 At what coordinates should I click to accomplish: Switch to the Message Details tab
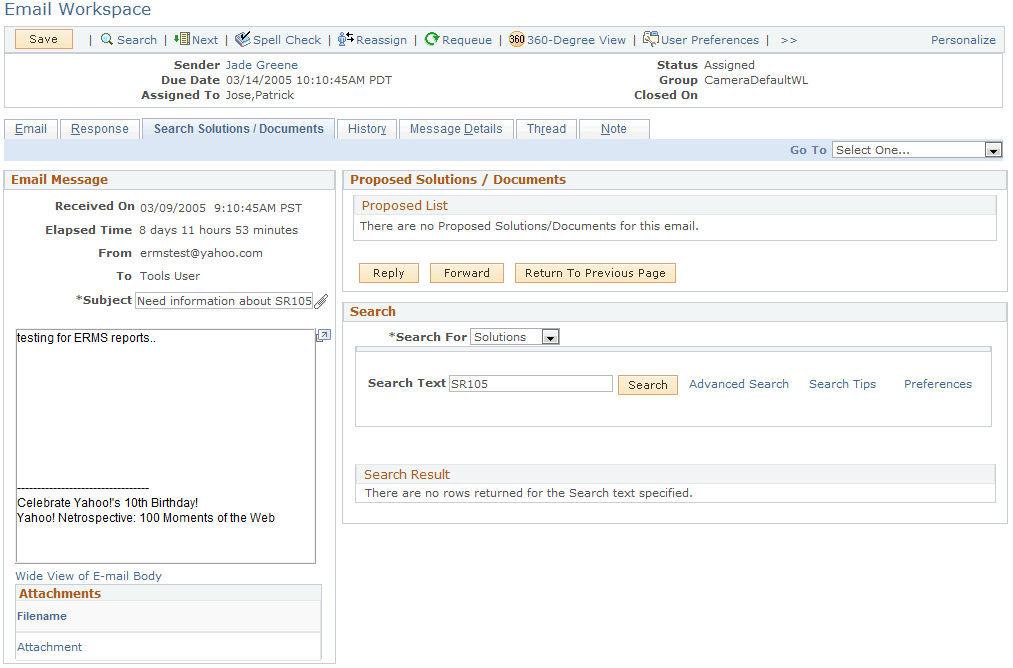(x=456, y=129)
